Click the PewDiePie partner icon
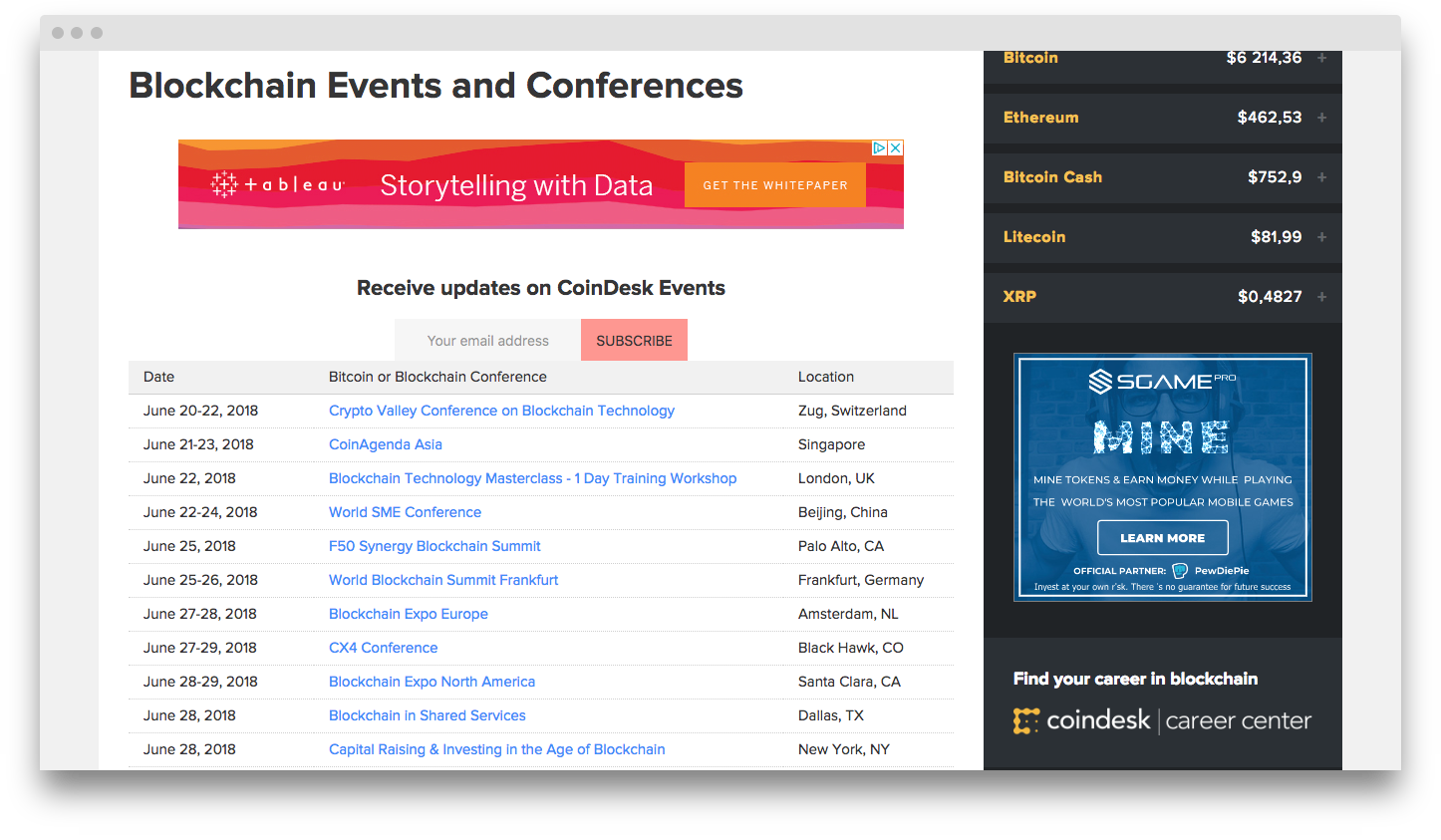The height and width of the screenshot is (840, 1441). 1180,571
